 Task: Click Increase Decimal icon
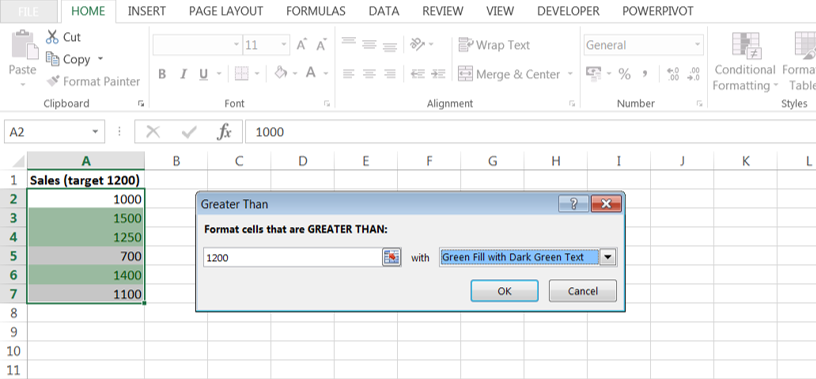coord(672,73)
